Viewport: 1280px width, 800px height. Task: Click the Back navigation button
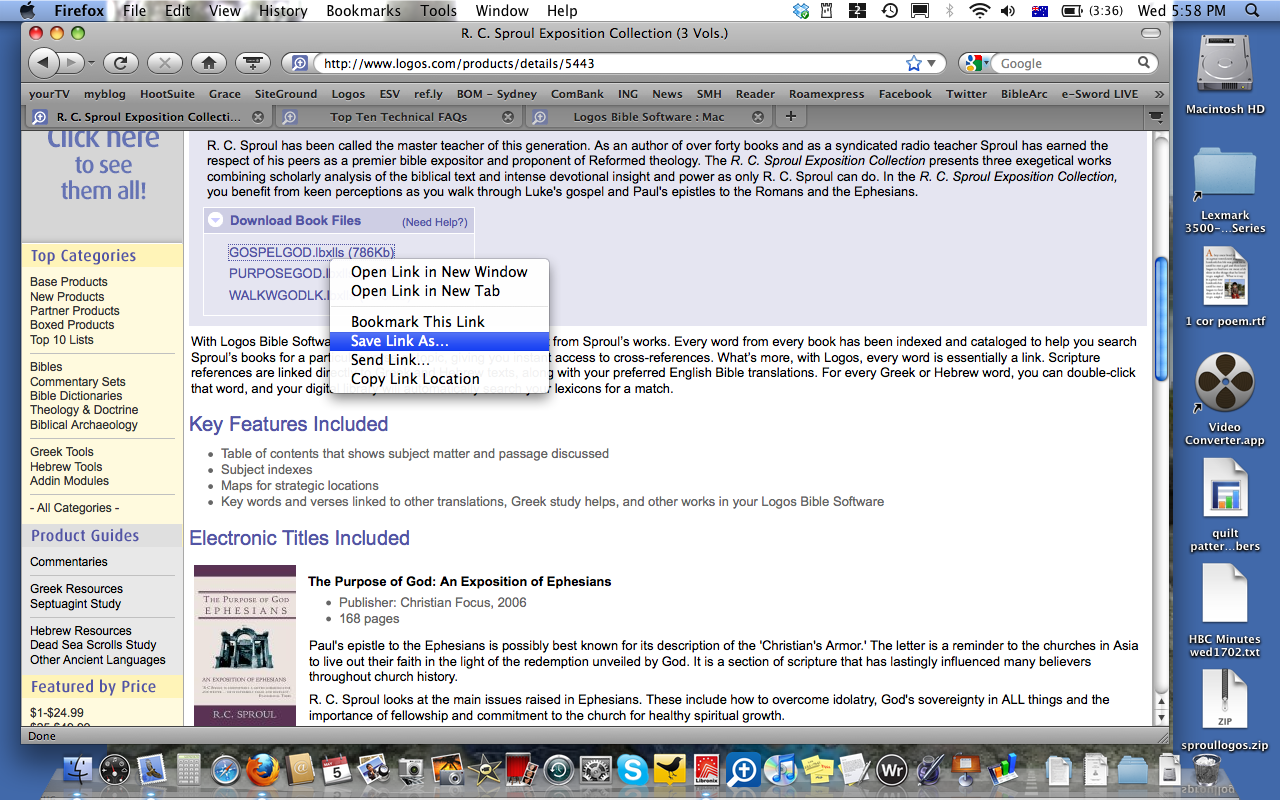pos(44,63)
